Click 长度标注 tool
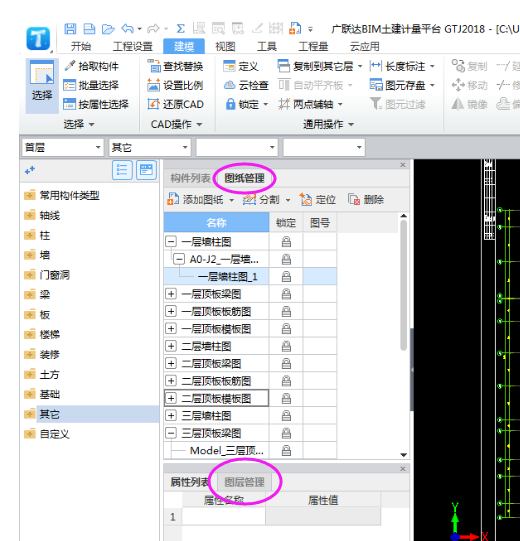520x541 pixels. click(398, 66)
